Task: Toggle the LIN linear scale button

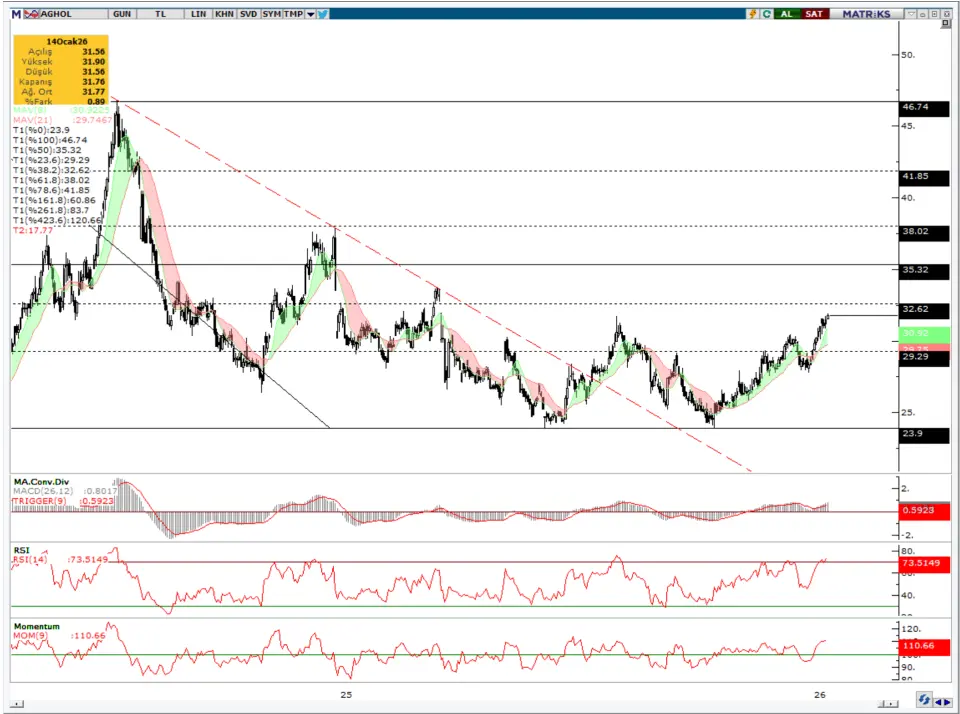Action: coord(198,14)
